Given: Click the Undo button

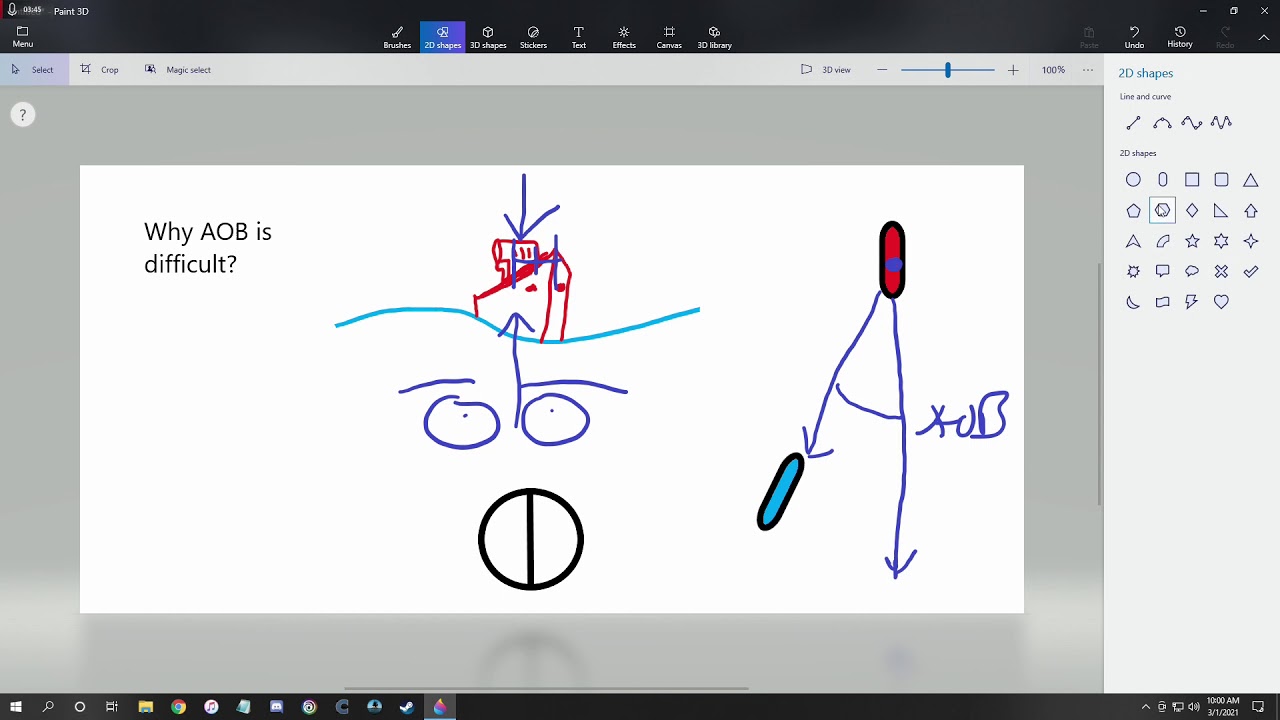Looking at the screenshot, I should point(1134,37).
